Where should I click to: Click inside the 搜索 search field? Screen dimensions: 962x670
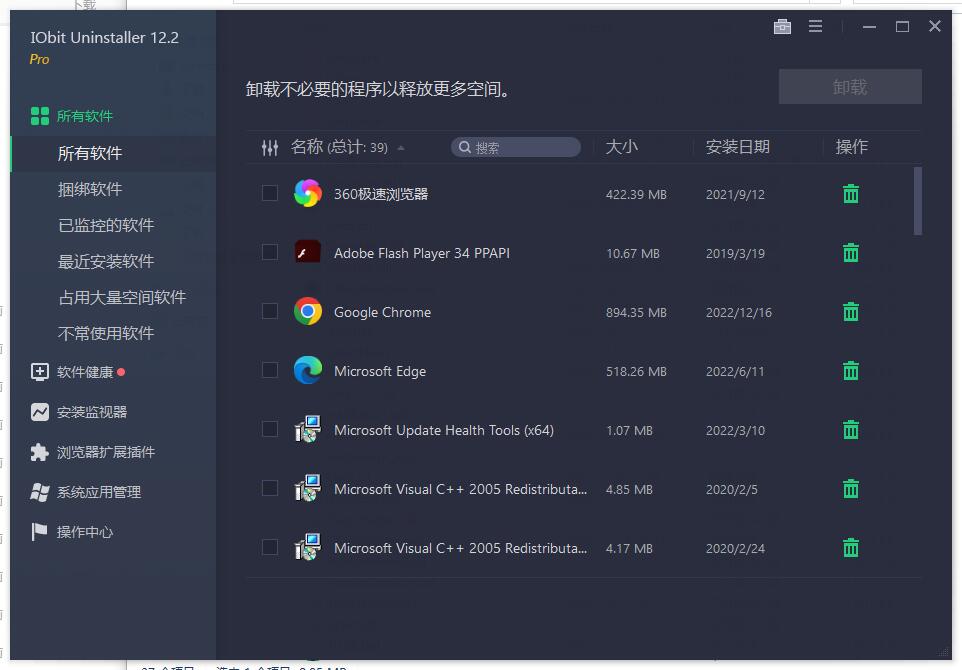tap(515, 146)
